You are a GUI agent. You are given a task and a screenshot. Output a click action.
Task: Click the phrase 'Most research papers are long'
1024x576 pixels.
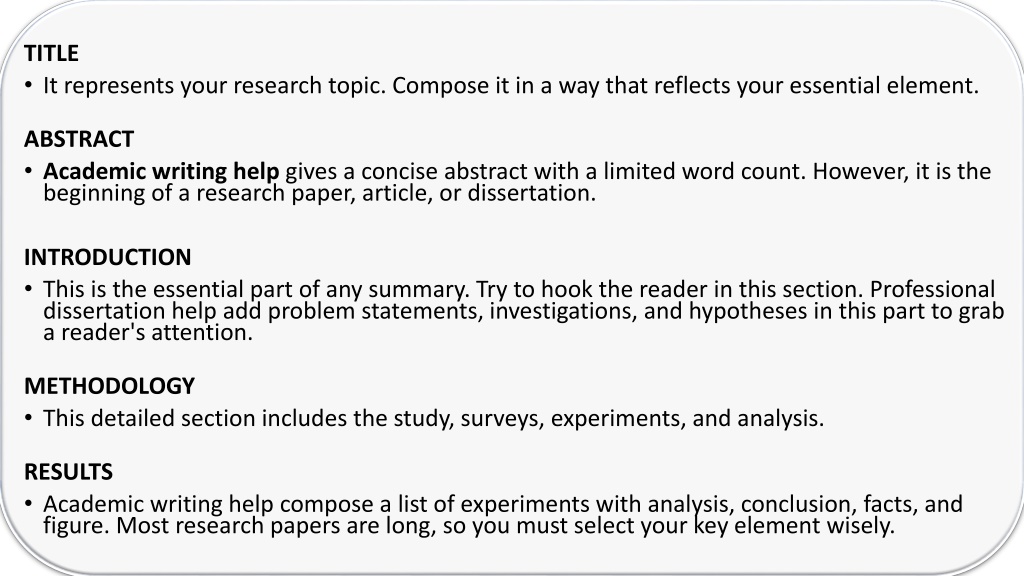tap(275, 526)
